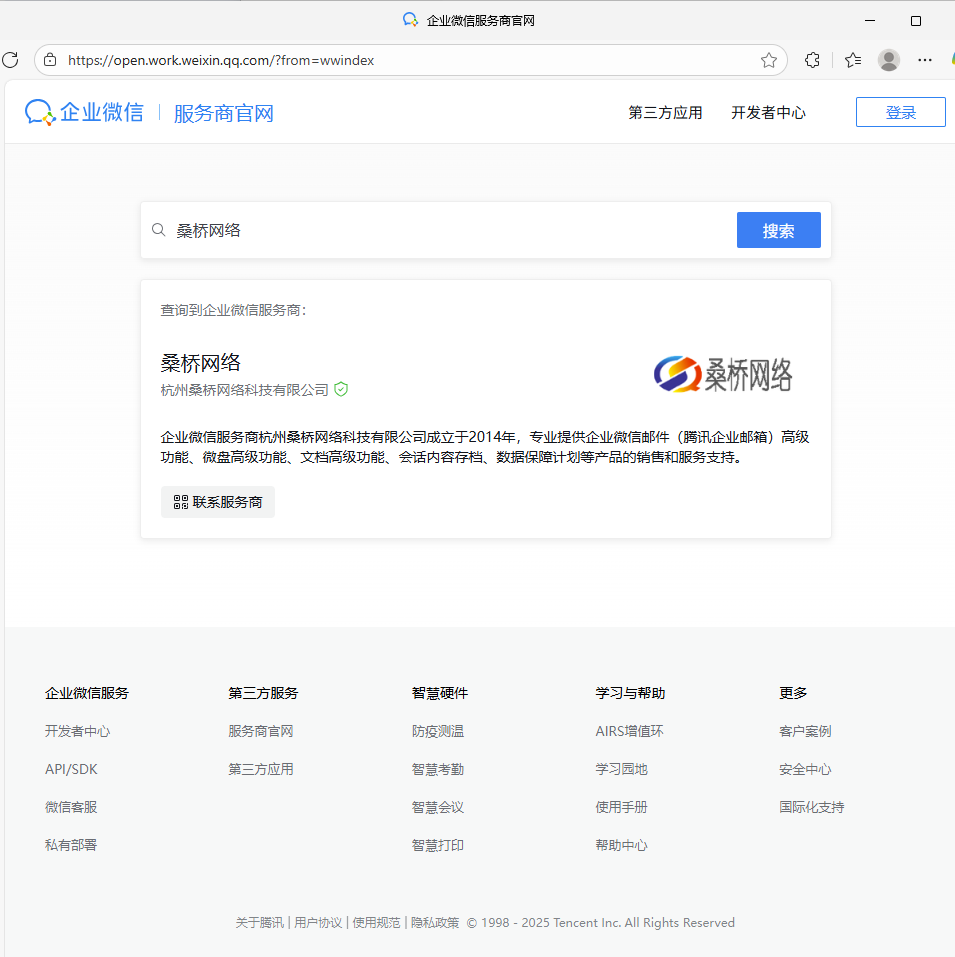Click the 联系服务商 QR code button
Image resolution: width=955 pixels, height=957 pixels.
(218, 502)
